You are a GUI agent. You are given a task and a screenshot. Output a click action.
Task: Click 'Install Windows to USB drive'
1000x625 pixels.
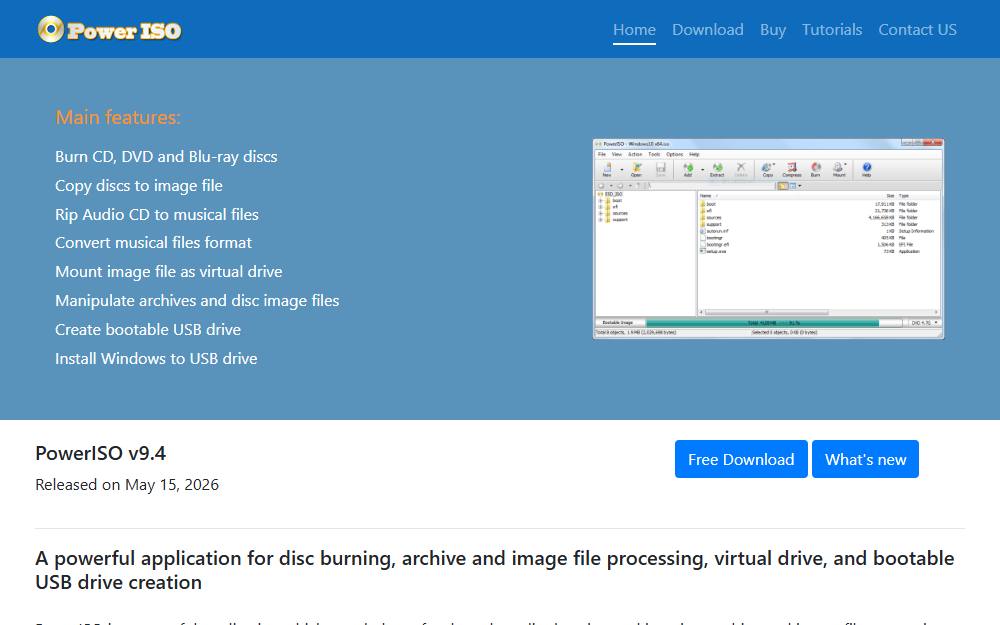(156, 358)
